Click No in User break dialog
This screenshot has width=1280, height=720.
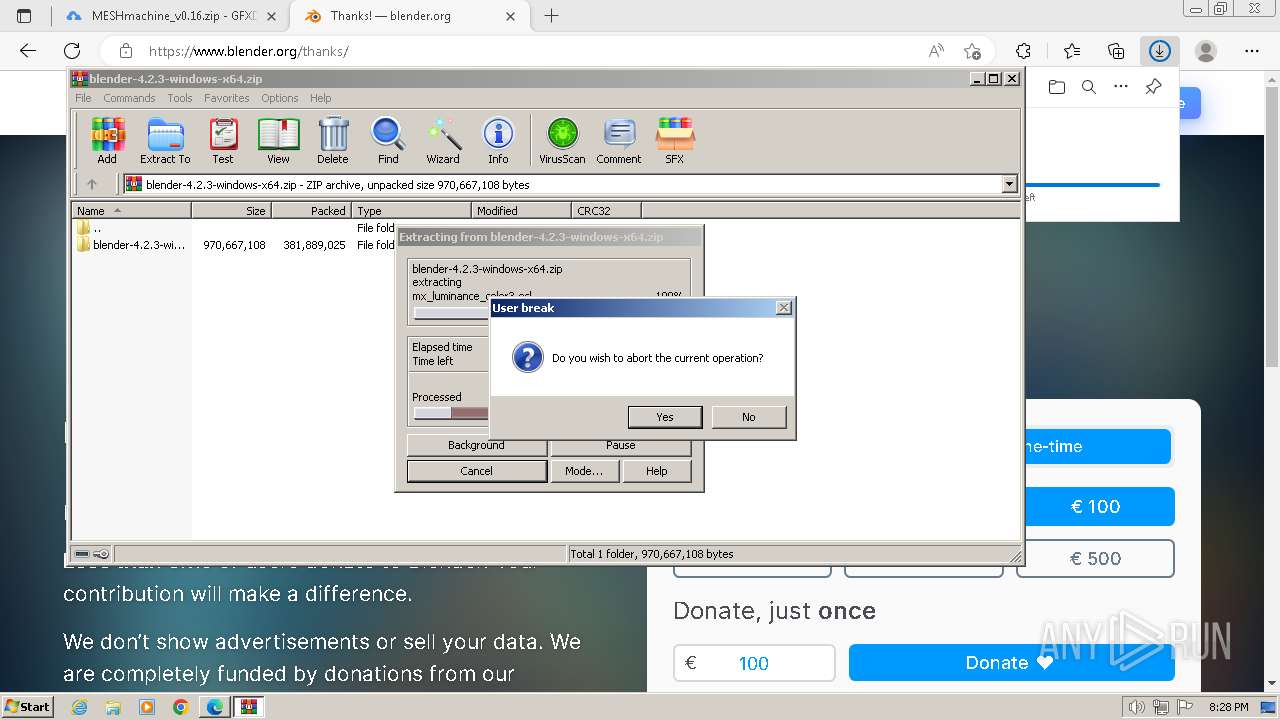click(749, 417)
